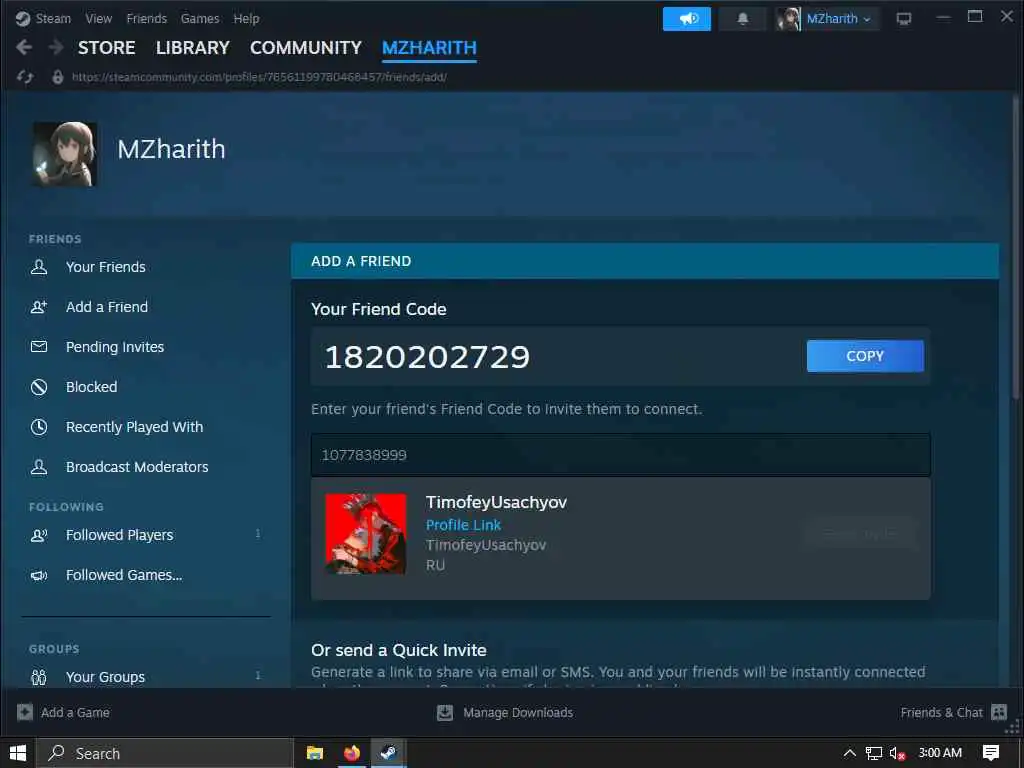Click the Blocked circle-slash icon
Screen dimensions: 1024x768
click(39, 387)
